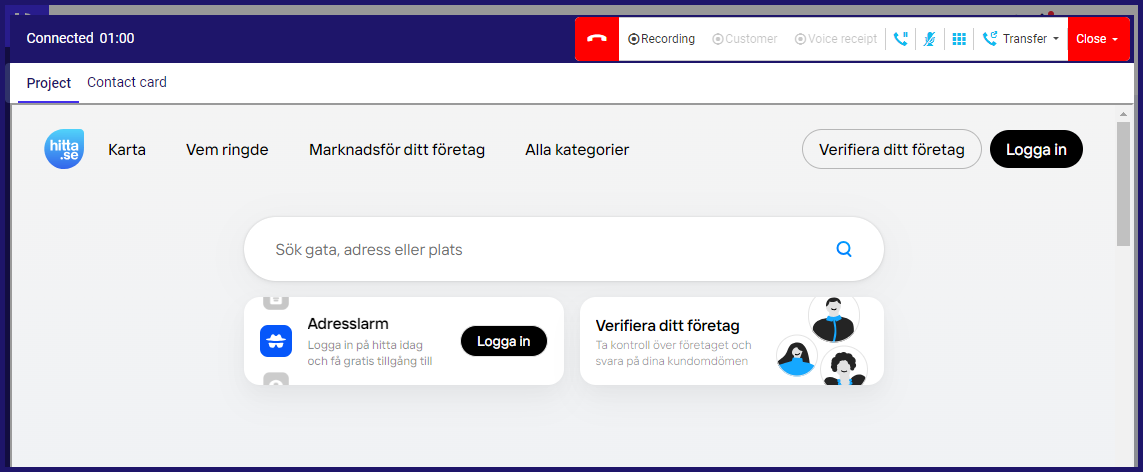Open the dial pad grid icon
Viewport: 1143px width, 472px height.
click(959, 39)
